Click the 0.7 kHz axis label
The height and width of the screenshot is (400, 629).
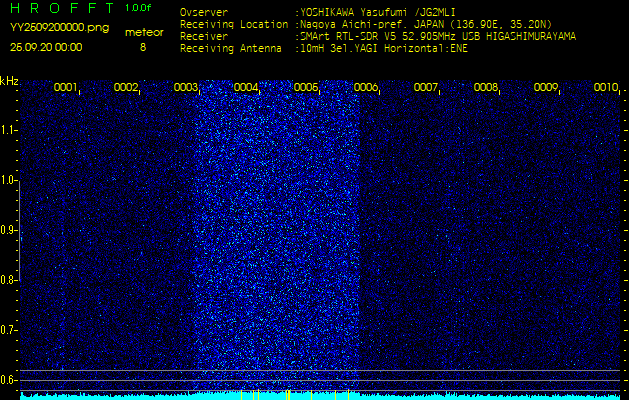[7, 330]
